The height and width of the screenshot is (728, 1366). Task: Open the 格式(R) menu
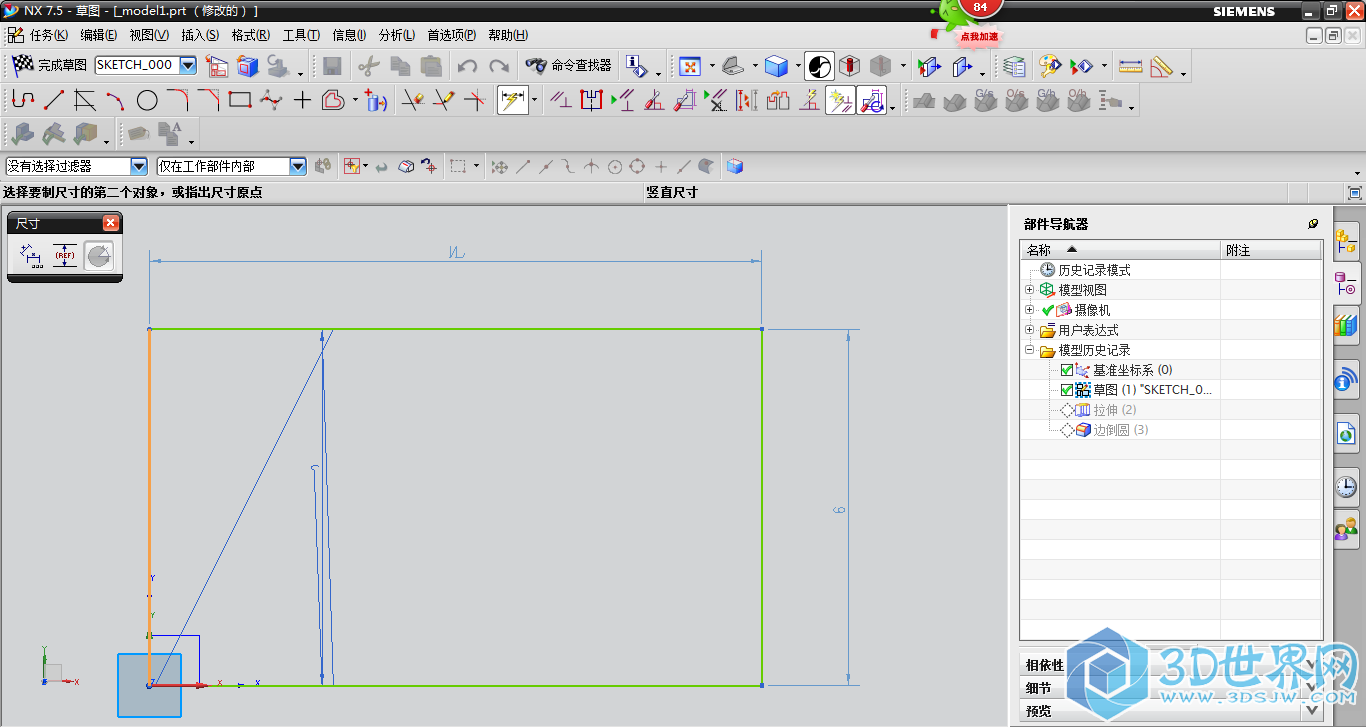point(251,35)
